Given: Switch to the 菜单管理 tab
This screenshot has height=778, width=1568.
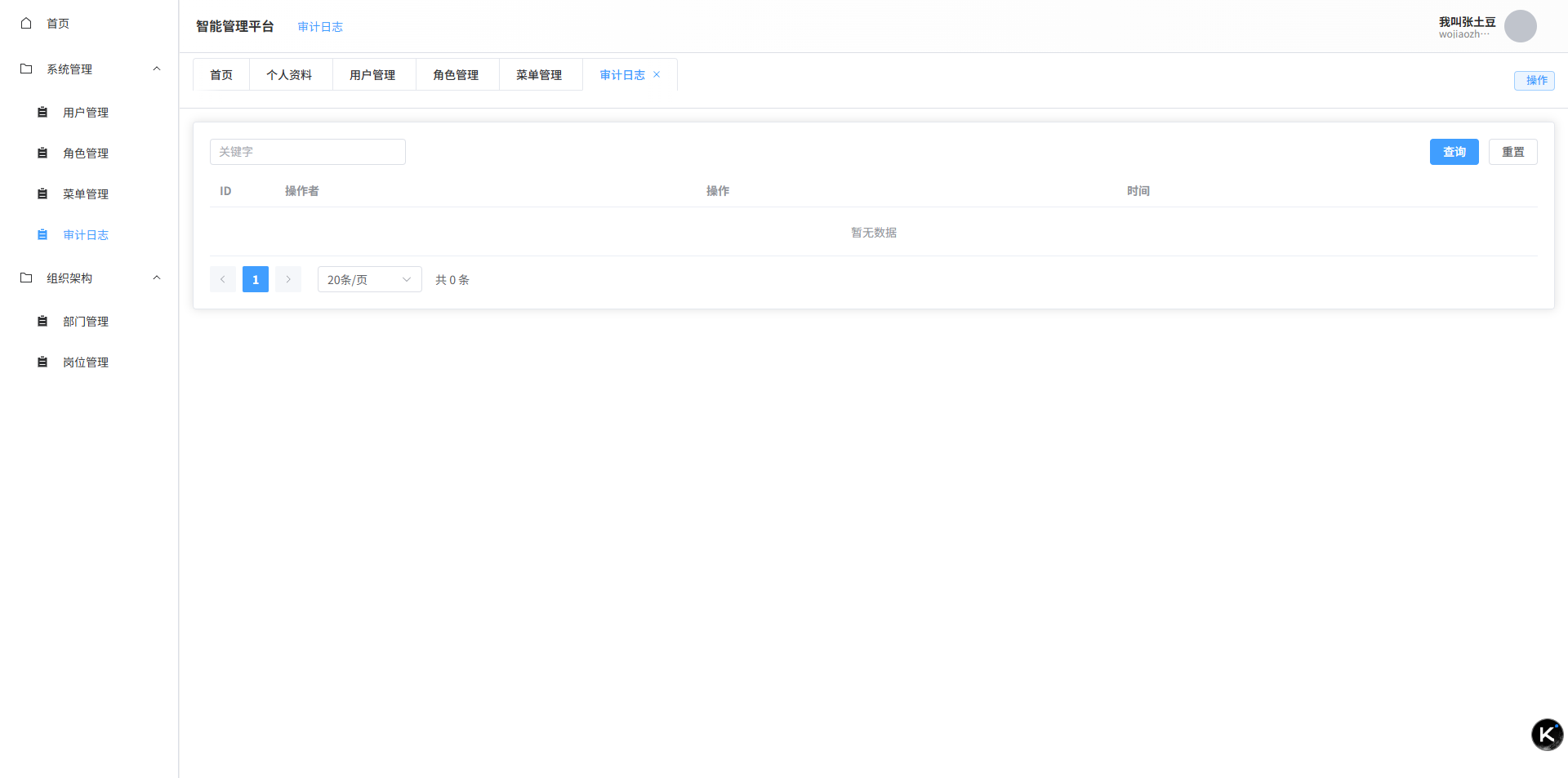Looking at the screenshot, I should (x=540, y=74).
